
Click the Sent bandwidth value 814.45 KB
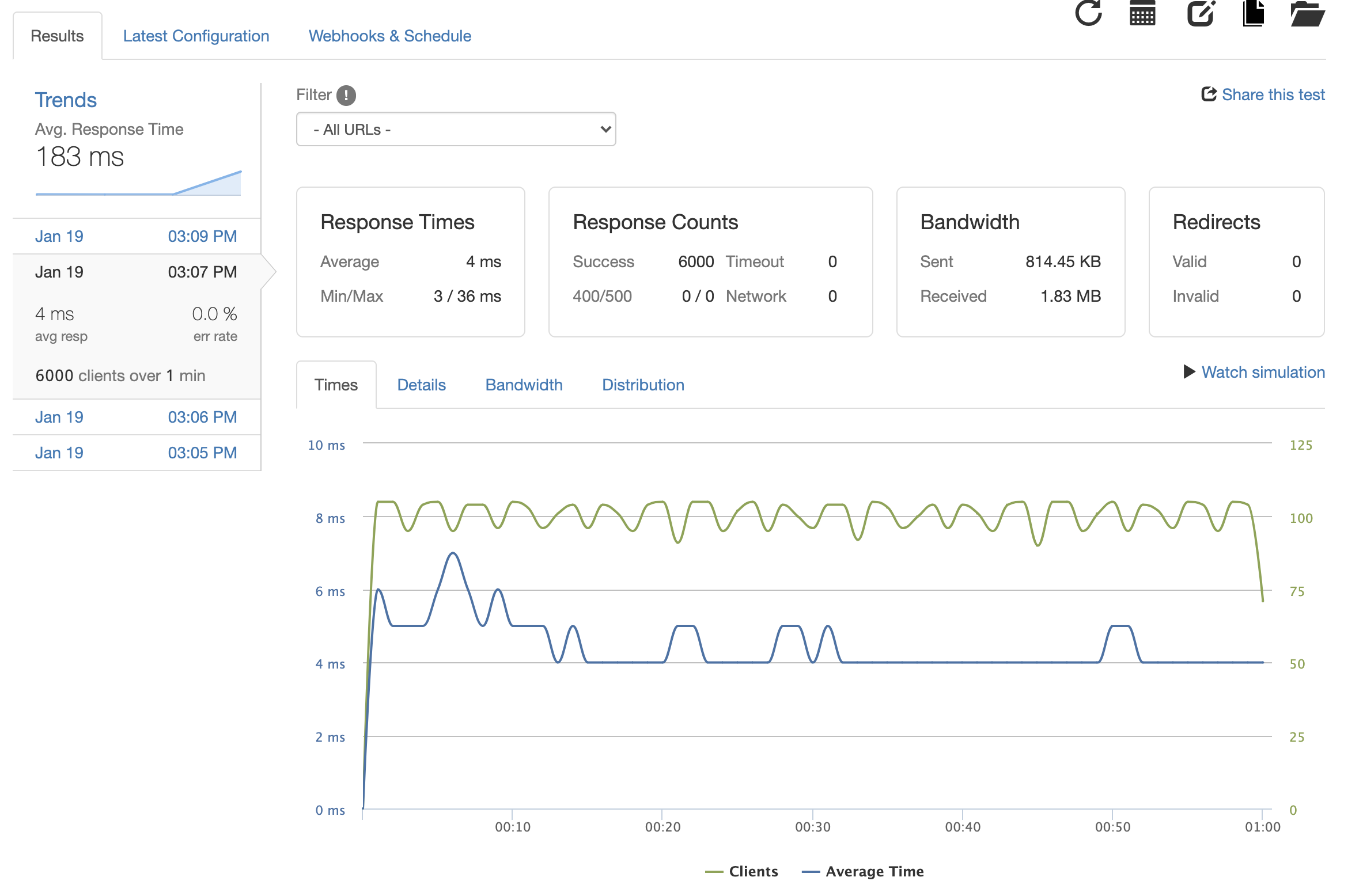(x=1063, y=261)
